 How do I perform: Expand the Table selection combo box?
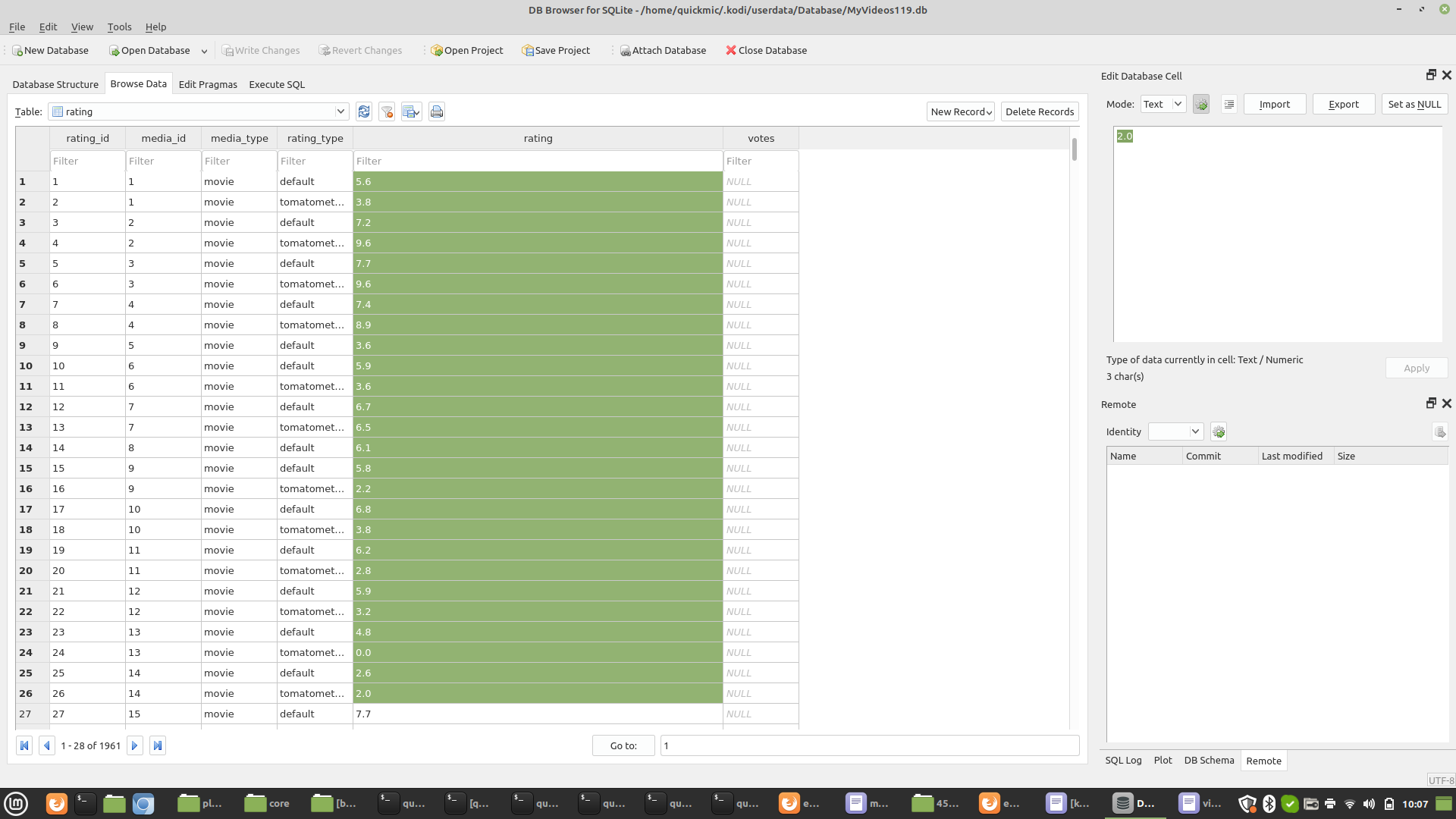point(340,111)
